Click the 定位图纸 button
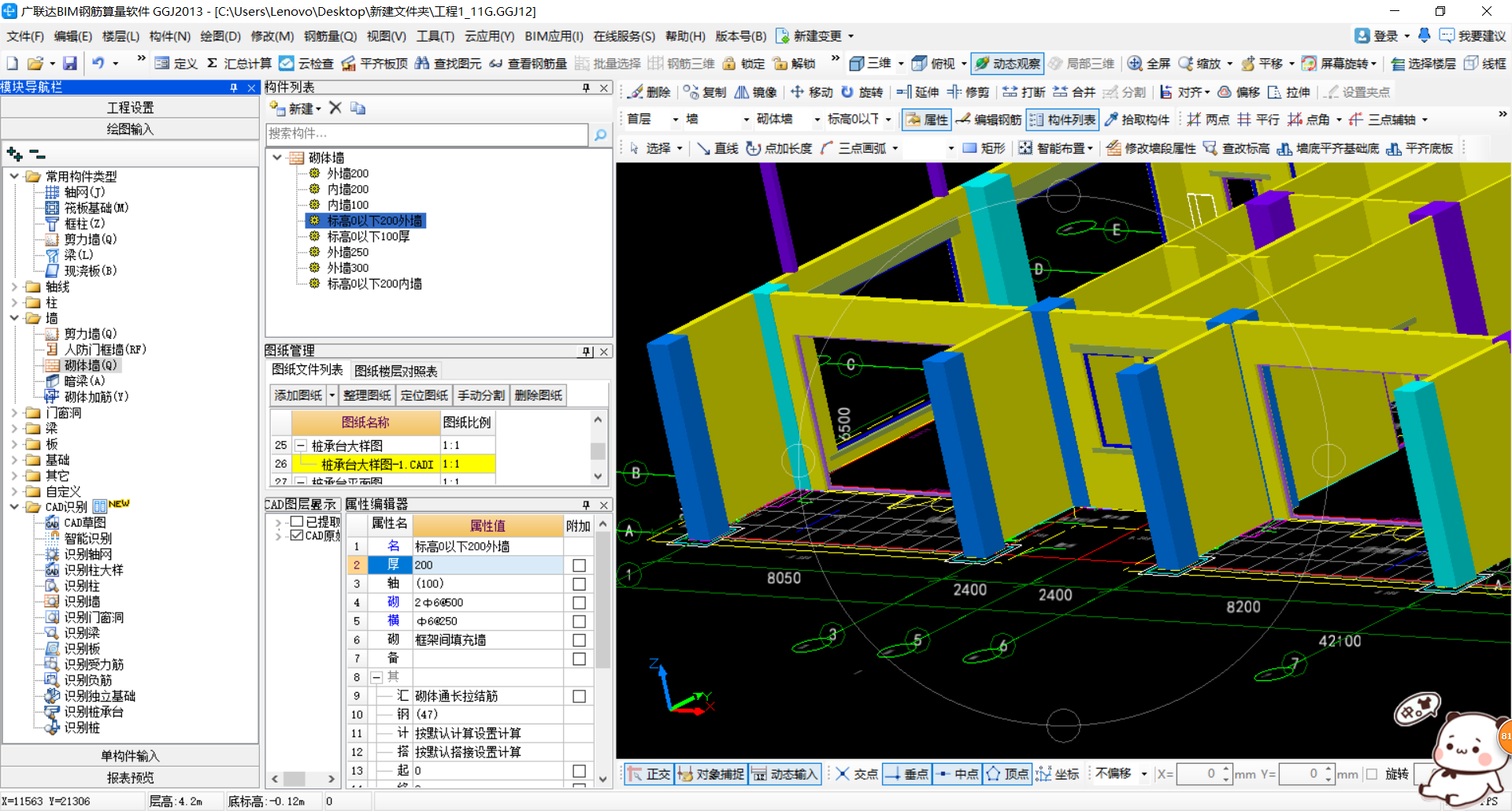 [x=424, y=395]
